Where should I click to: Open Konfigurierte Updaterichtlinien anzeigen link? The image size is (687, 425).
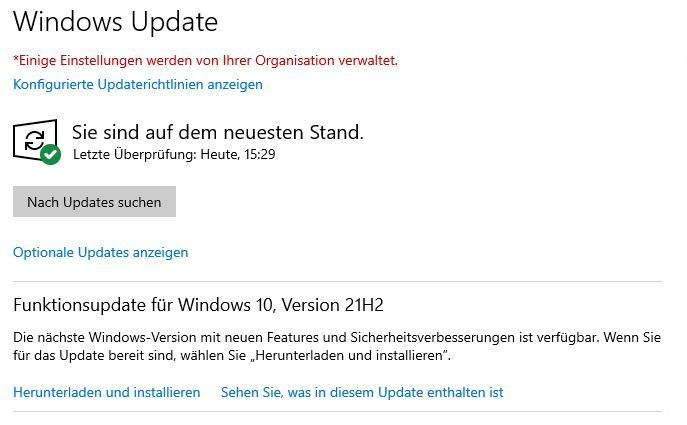138,84
